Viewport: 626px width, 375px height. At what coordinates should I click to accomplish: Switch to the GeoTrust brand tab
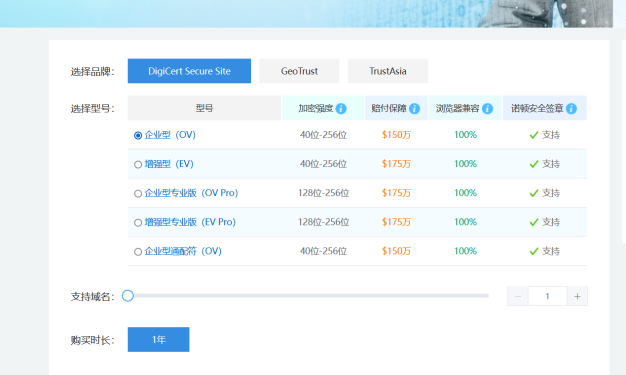click(x=299, y=71)
